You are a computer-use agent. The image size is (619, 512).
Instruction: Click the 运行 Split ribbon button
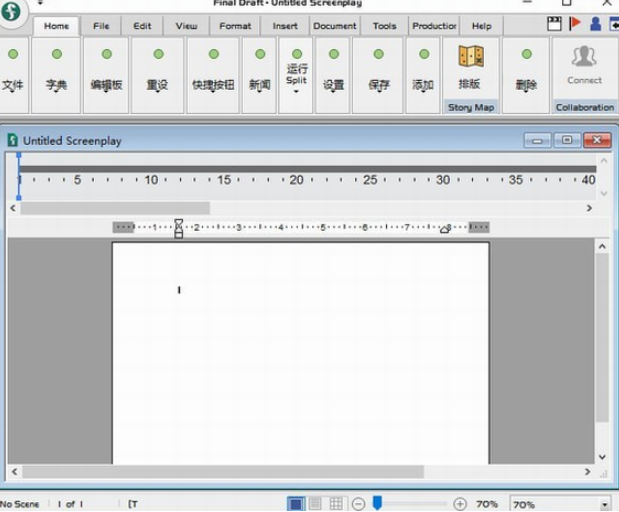point(296,75)
